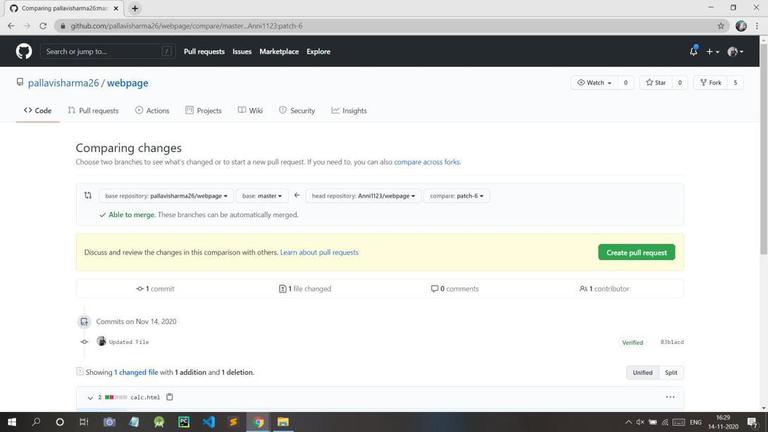
Task: Follow Learn about pull requests link
Action: [319, 252]
